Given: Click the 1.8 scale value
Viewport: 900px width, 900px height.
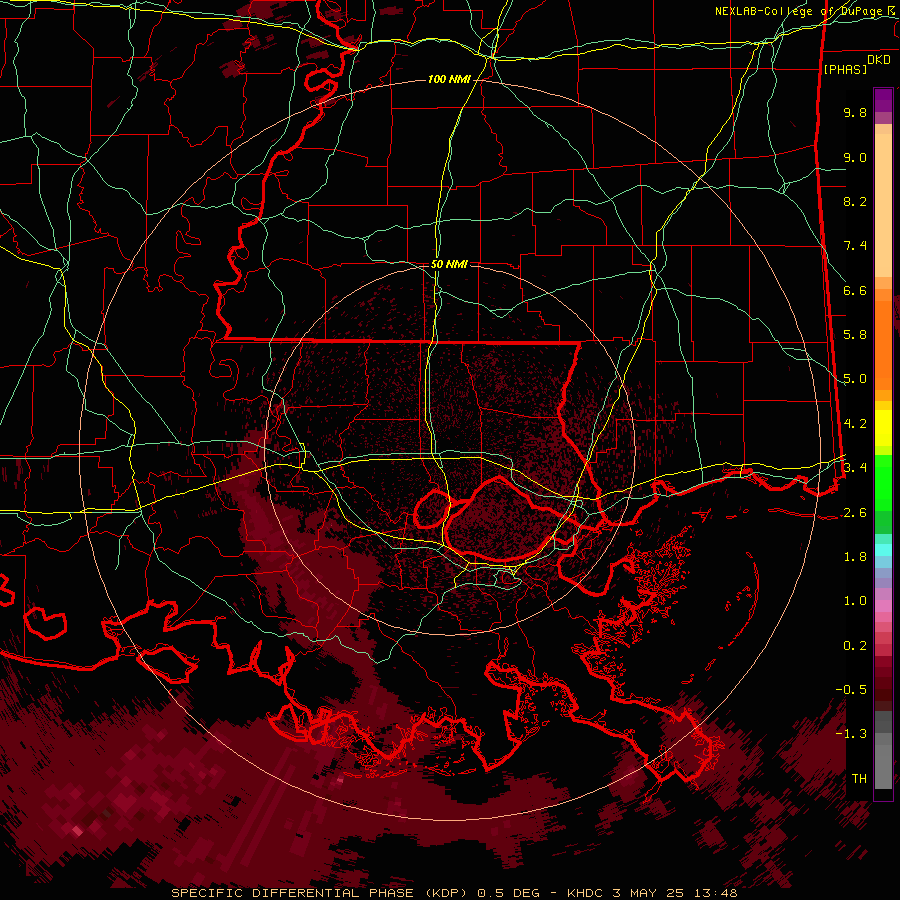Looking at the screenshot, I should 855,557.
